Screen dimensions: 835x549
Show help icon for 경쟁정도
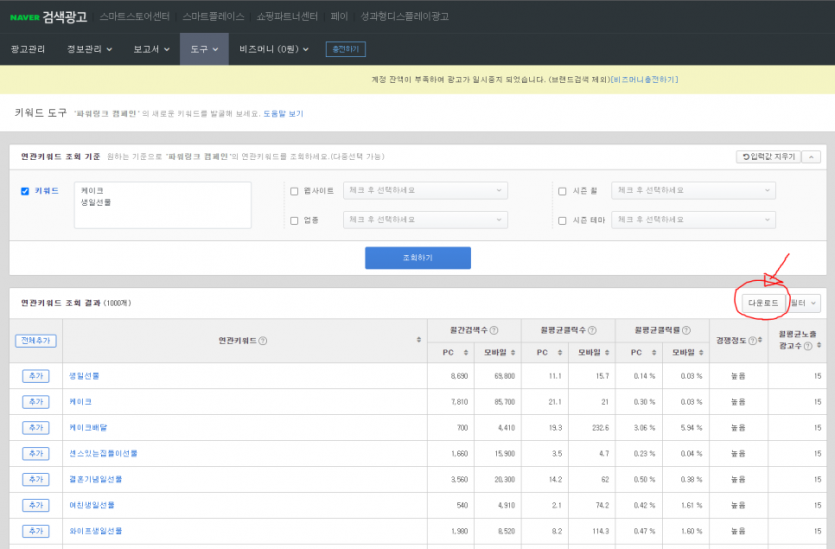pyautogui.click(x=752, y=341)
